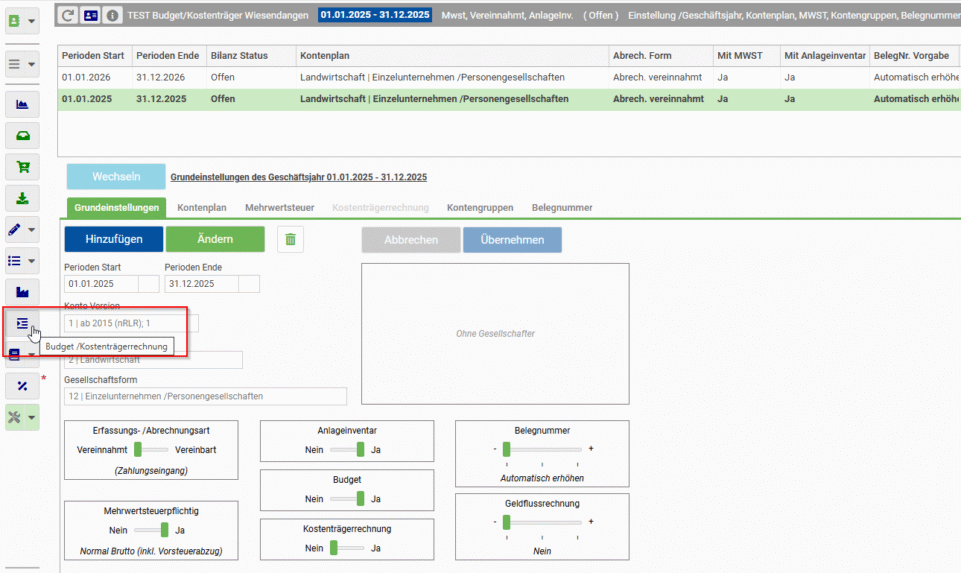Click the line chart sidebar icon
The image size is (961, 573).
click(x=23, y=104)
